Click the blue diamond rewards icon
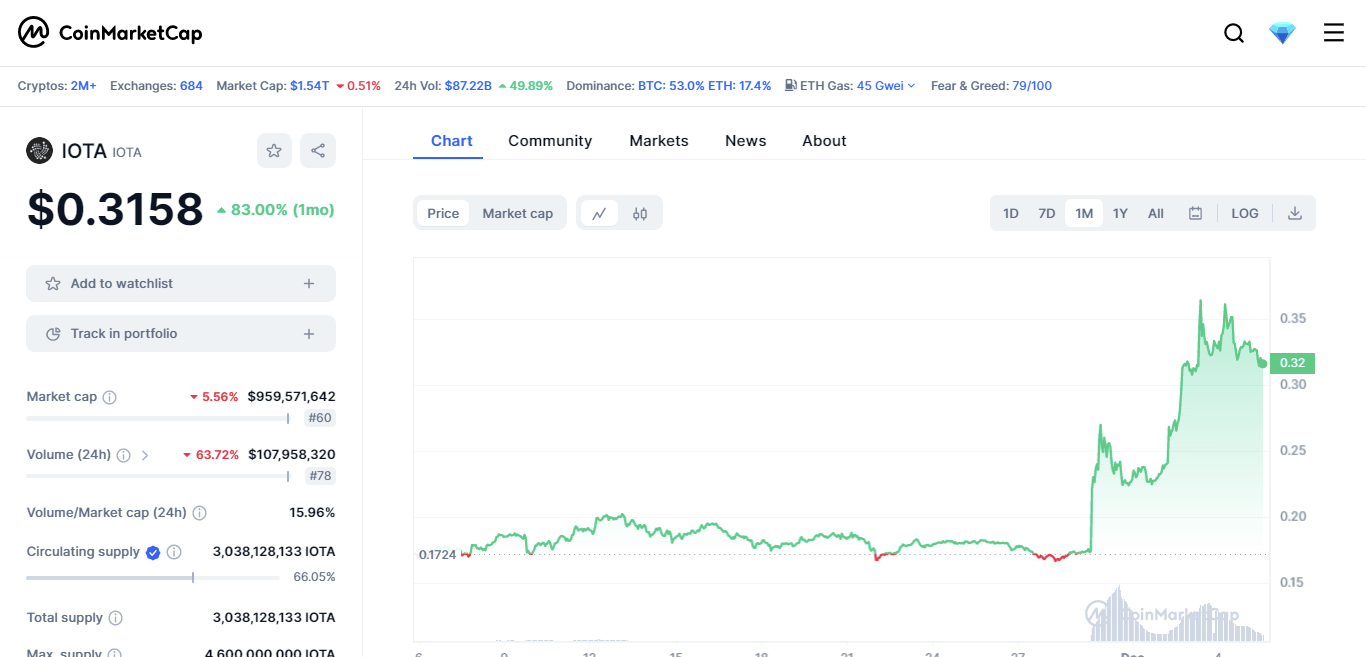The image size is (1366, 657). tap(1282, 33)
